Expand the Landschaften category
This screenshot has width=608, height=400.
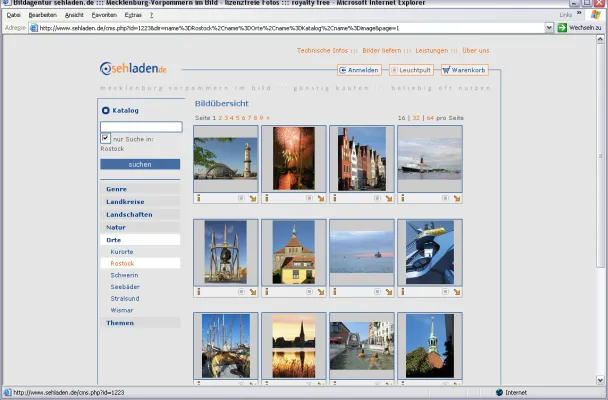(129, 214)
